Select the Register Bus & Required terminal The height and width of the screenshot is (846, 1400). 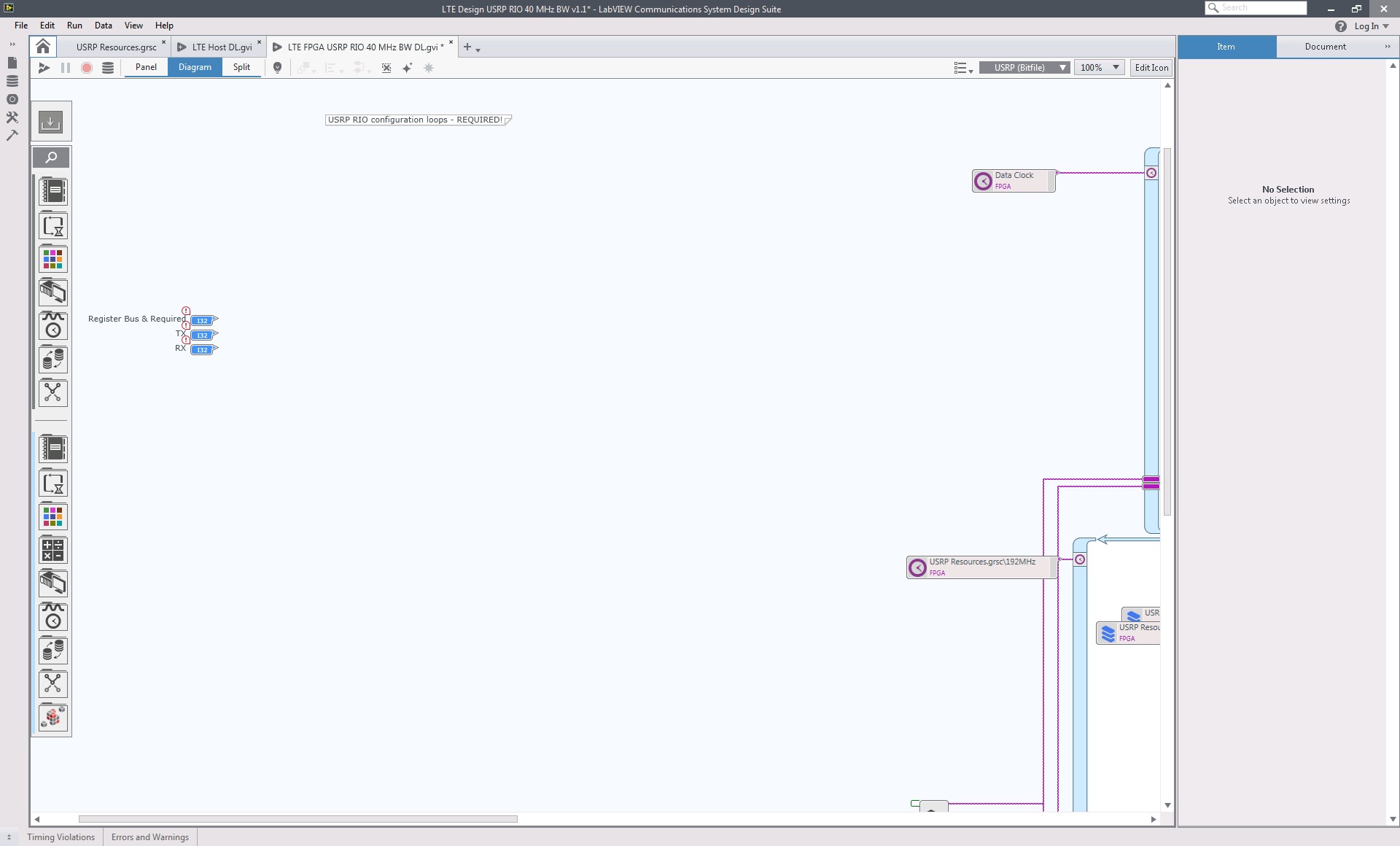click(202, 320)
